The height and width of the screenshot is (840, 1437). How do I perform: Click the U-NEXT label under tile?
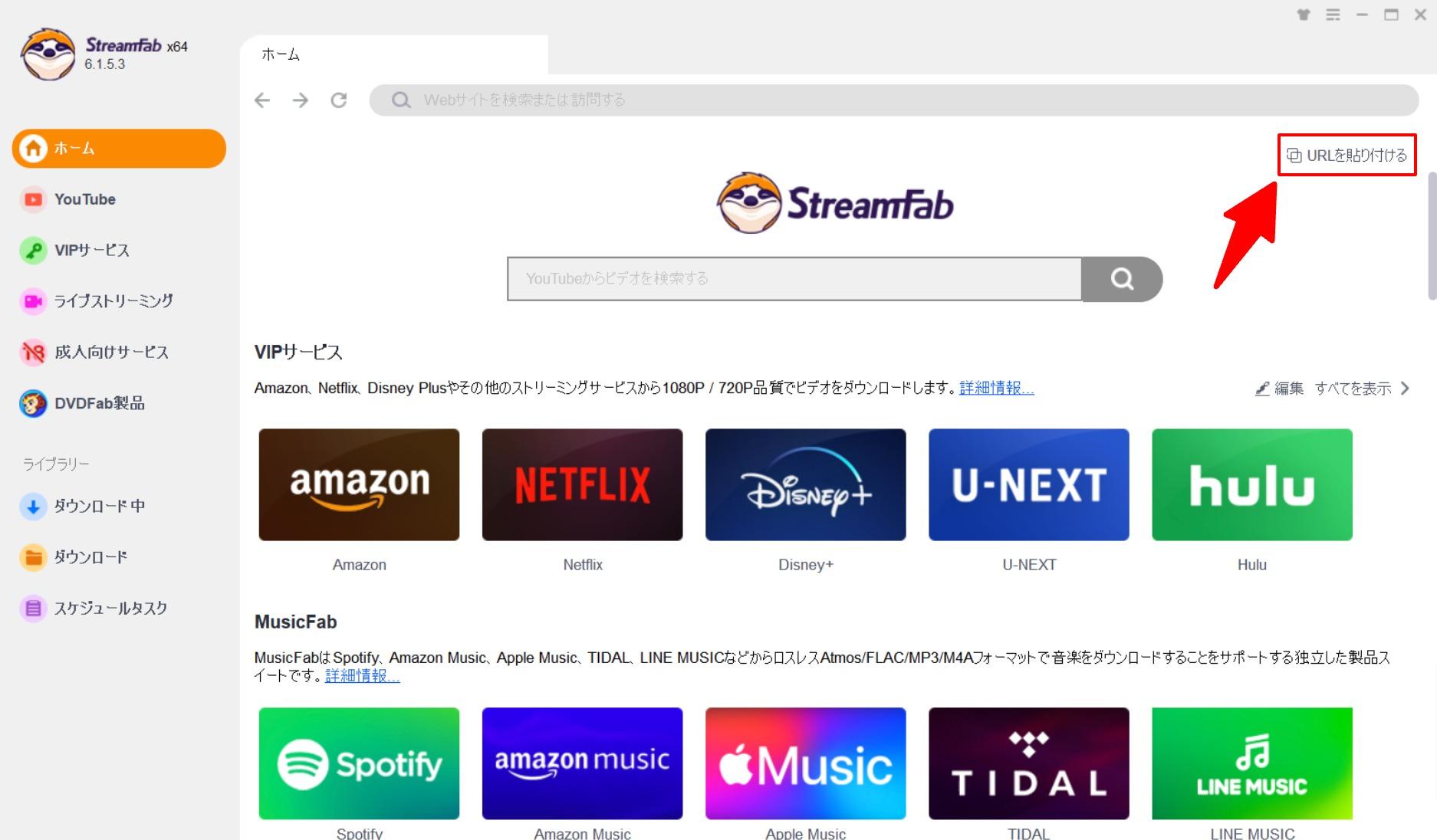(1029, 565)
